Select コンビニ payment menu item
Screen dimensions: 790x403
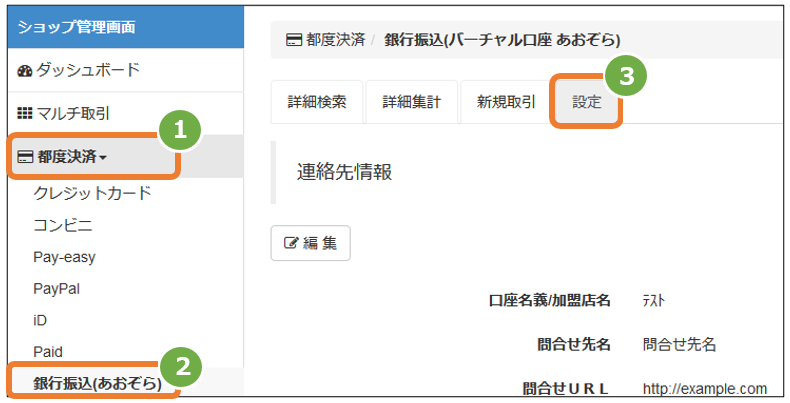pyautogui.click(x=63, y=225)
